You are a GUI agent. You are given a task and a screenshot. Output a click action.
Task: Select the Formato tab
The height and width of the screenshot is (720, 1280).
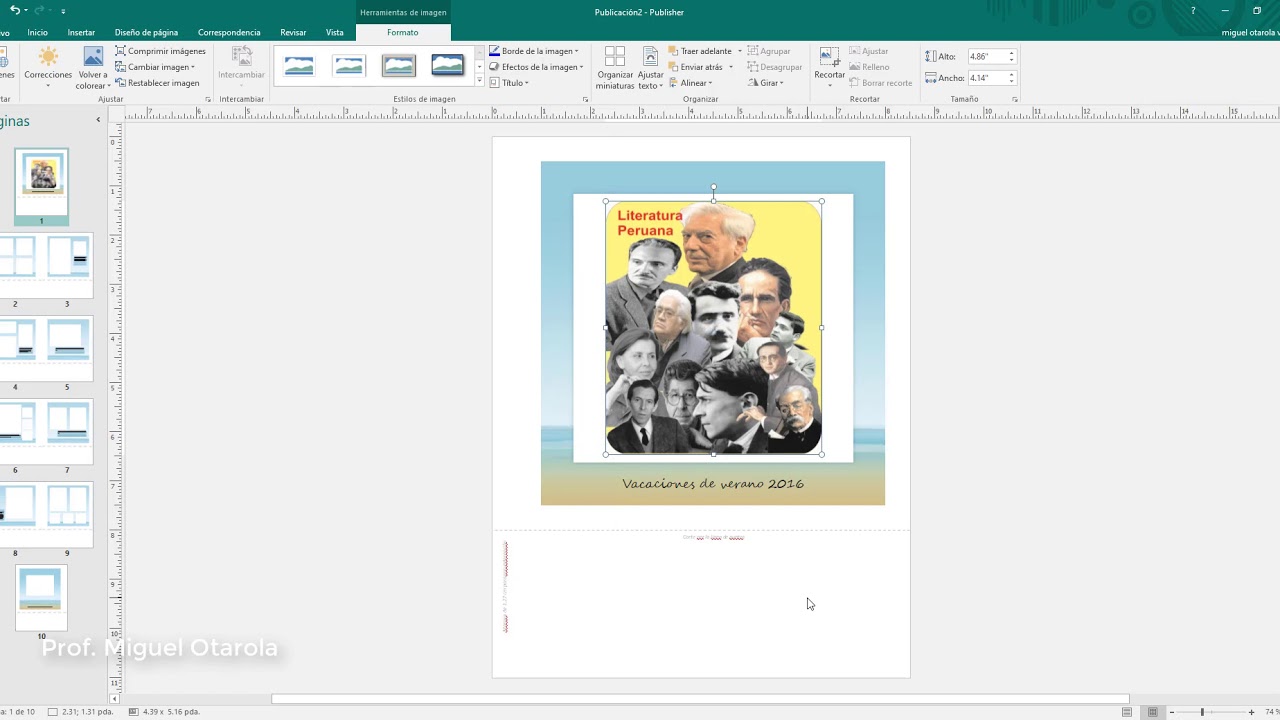click(x=403, y=32)
